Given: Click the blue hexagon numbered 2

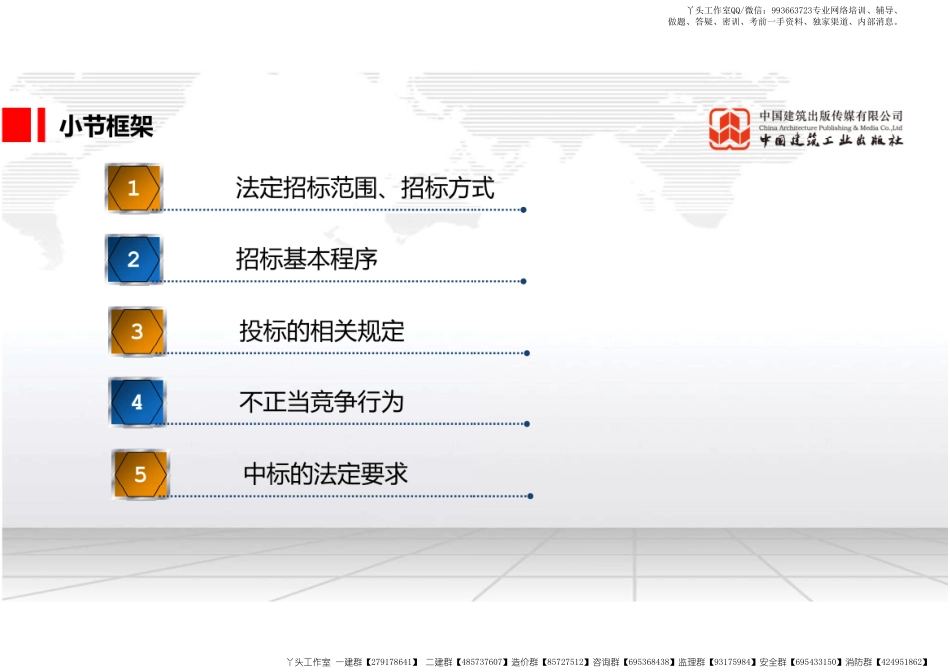Looking at the screenshot, I should pos(133,260).
